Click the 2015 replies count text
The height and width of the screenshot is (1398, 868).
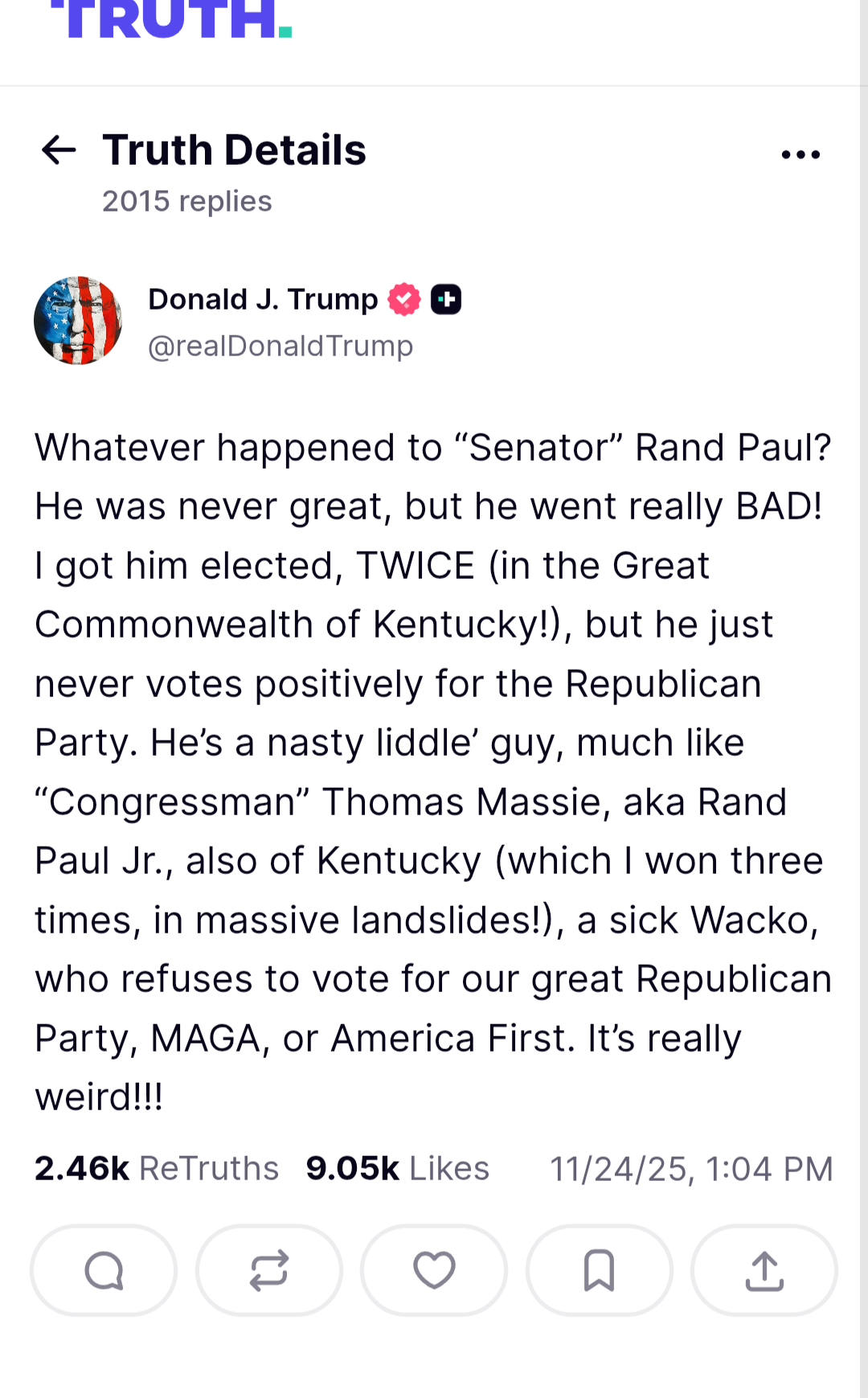(187, 201)
